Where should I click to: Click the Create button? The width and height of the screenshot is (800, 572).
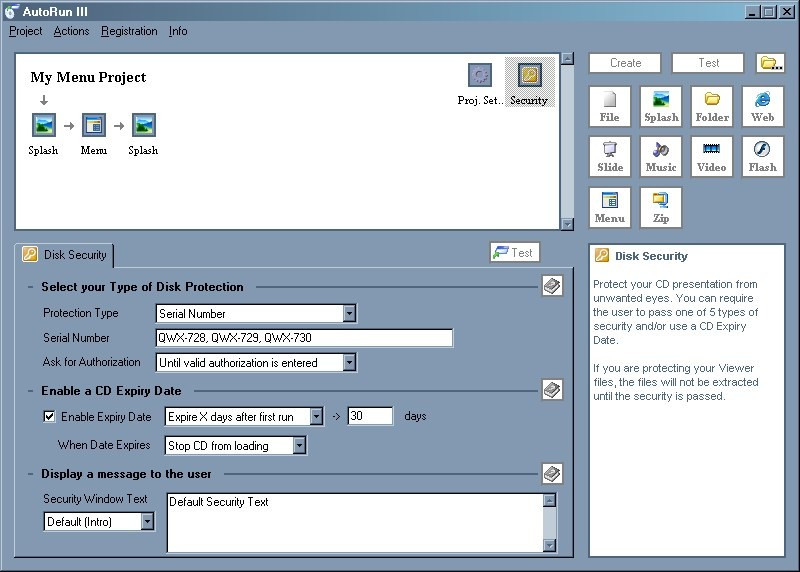[625, 63]
